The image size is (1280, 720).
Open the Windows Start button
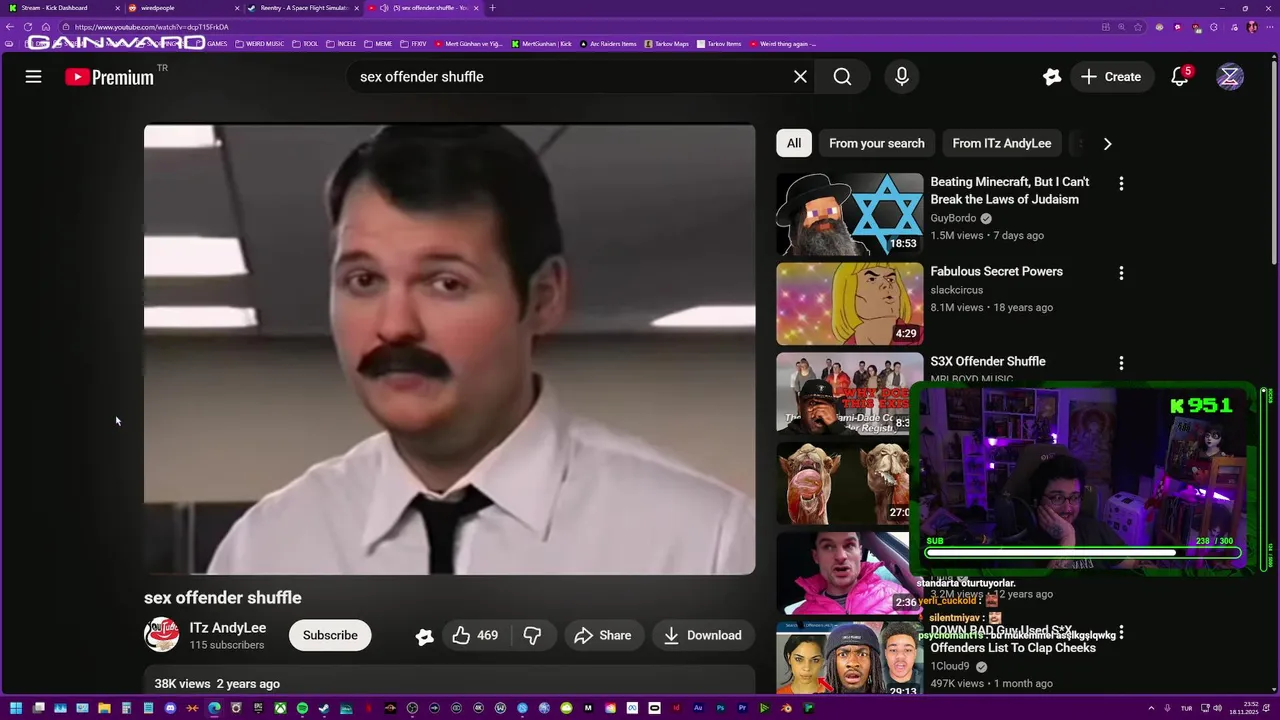[x=16, y=708]
